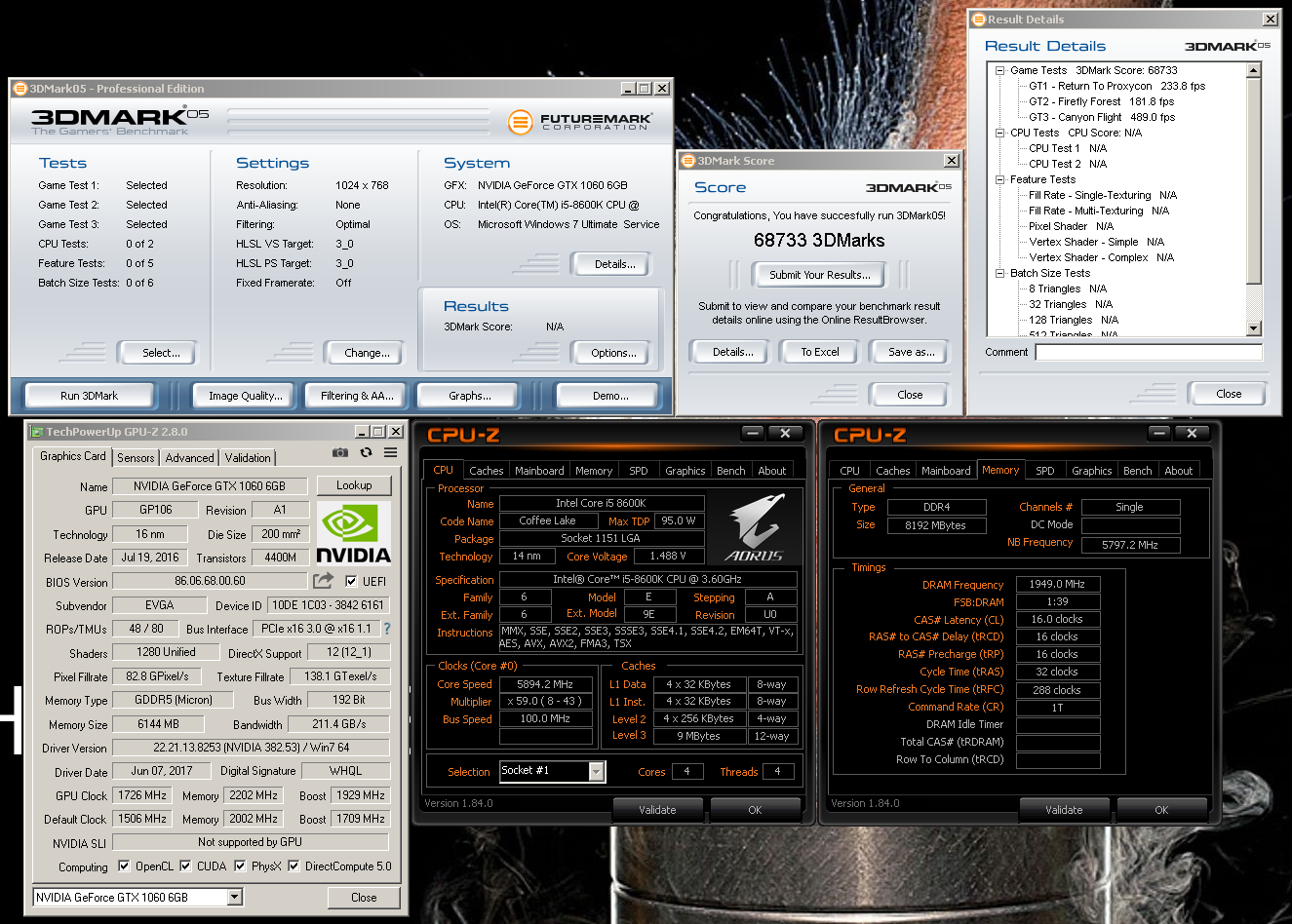The width and height of the screenshot is (1292, 924).
Task: Open Graphics tab in the CPU-Z CPU window
Action: click(685, 471)
